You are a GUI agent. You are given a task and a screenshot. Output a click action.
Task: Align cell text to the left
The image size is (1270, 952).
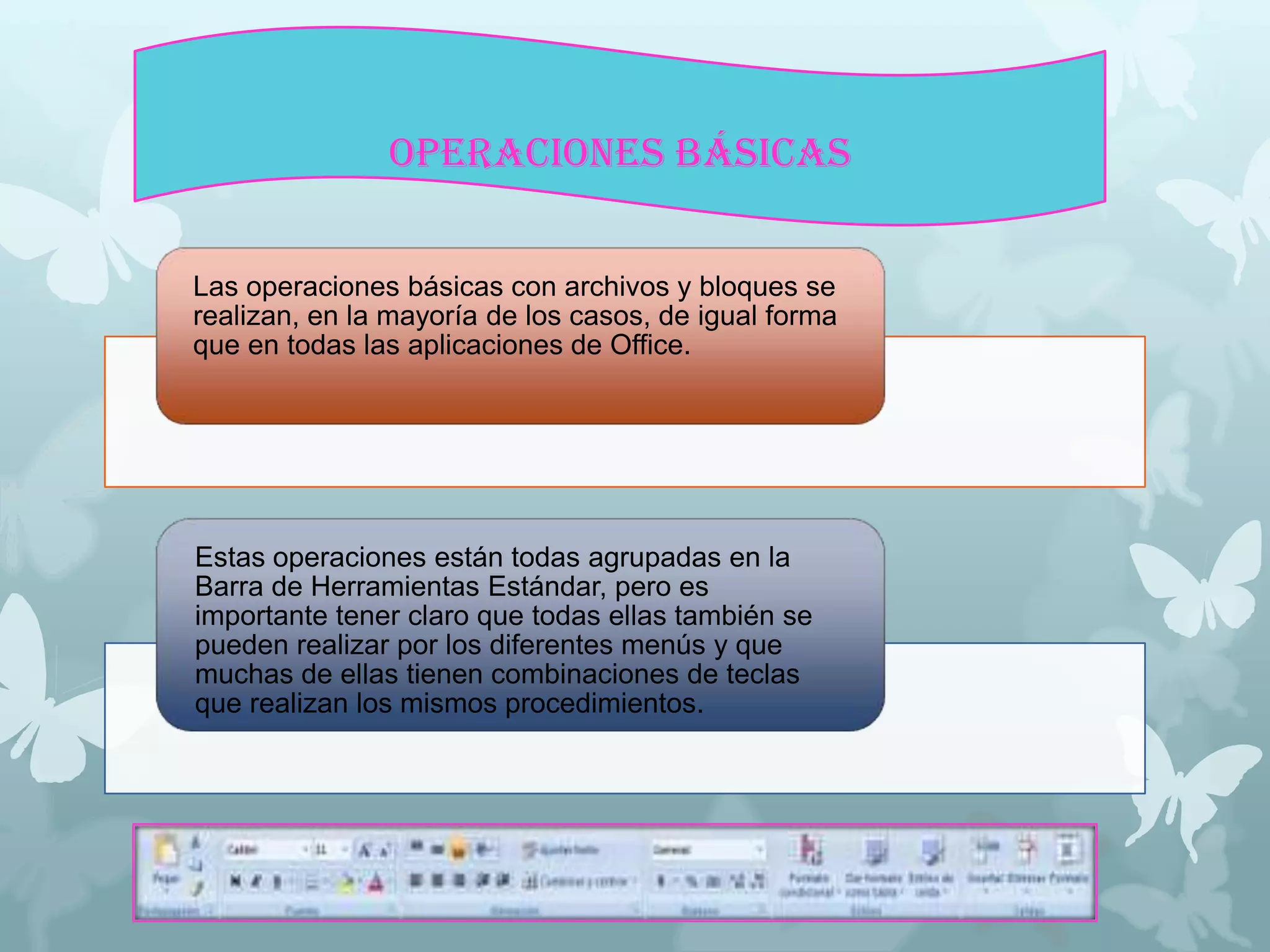(416, 880)
